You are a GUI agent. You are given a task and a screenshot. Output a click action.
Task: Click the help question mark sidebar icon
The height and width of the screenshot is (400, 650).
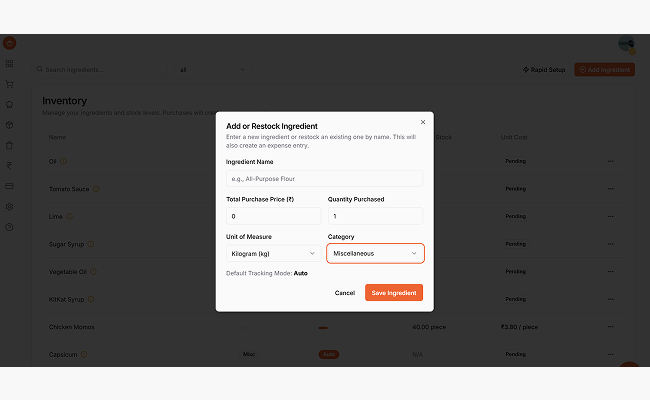[x=9, y=227]
